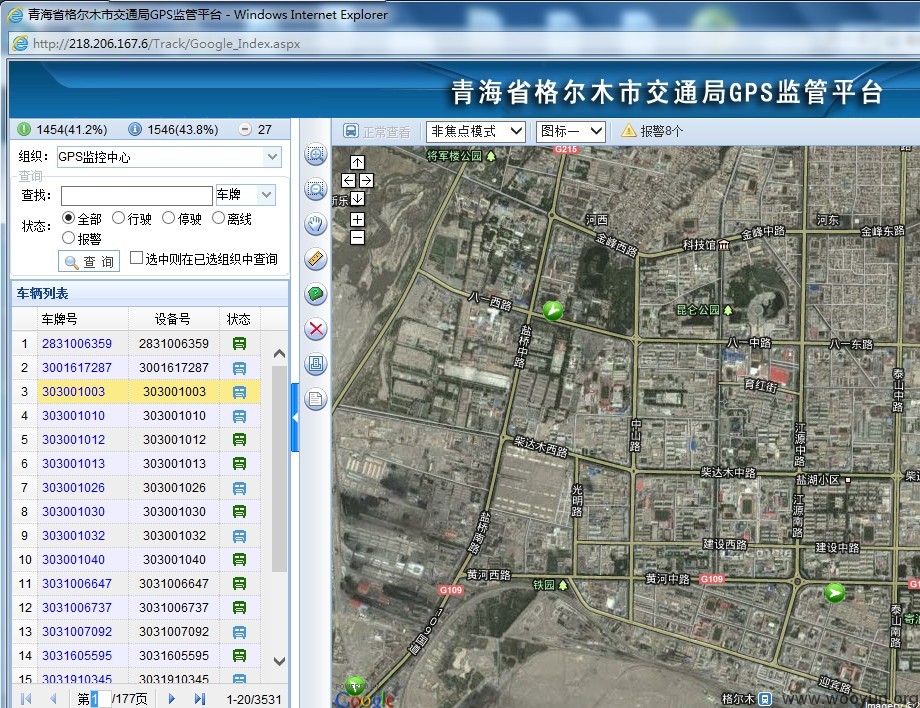Go to first page of vehicle list

(x=26, y=699)
